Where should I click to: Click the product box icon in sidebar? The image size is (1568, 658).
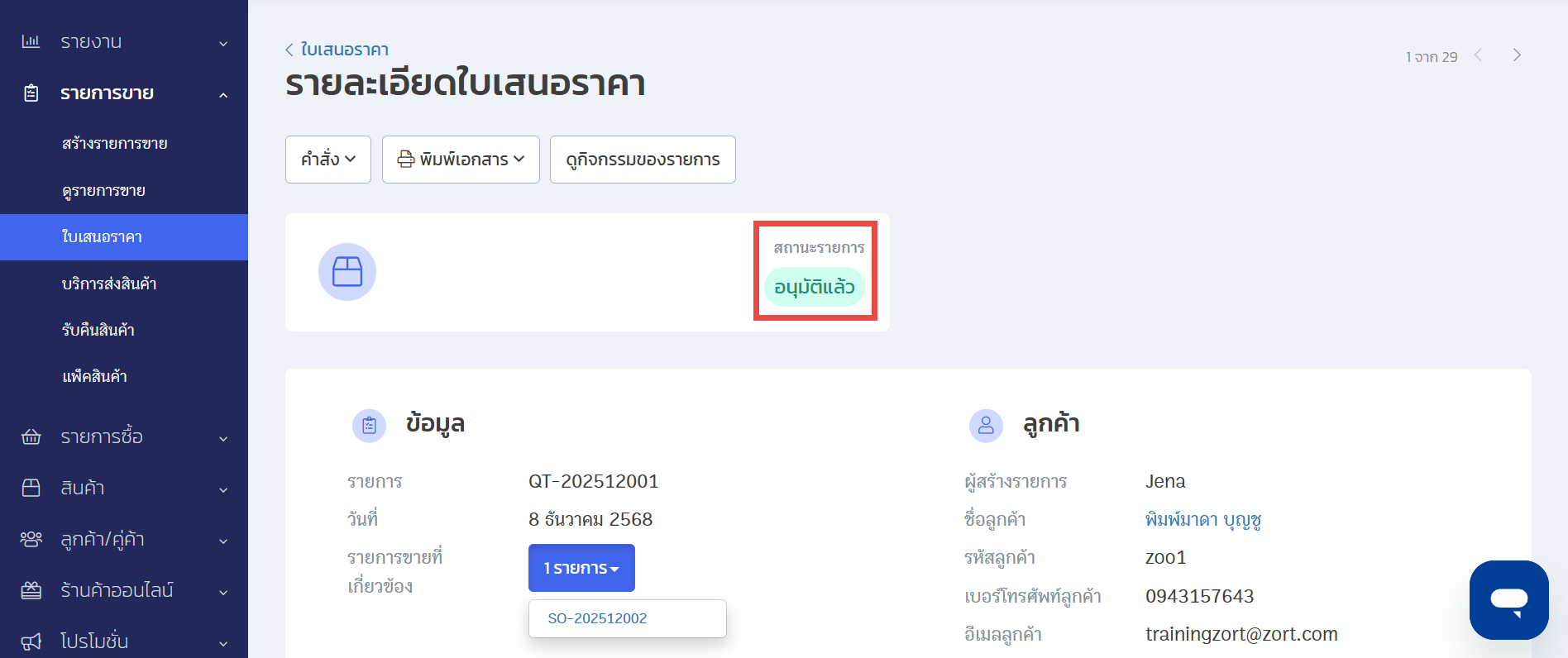click(x=31, y=488)
